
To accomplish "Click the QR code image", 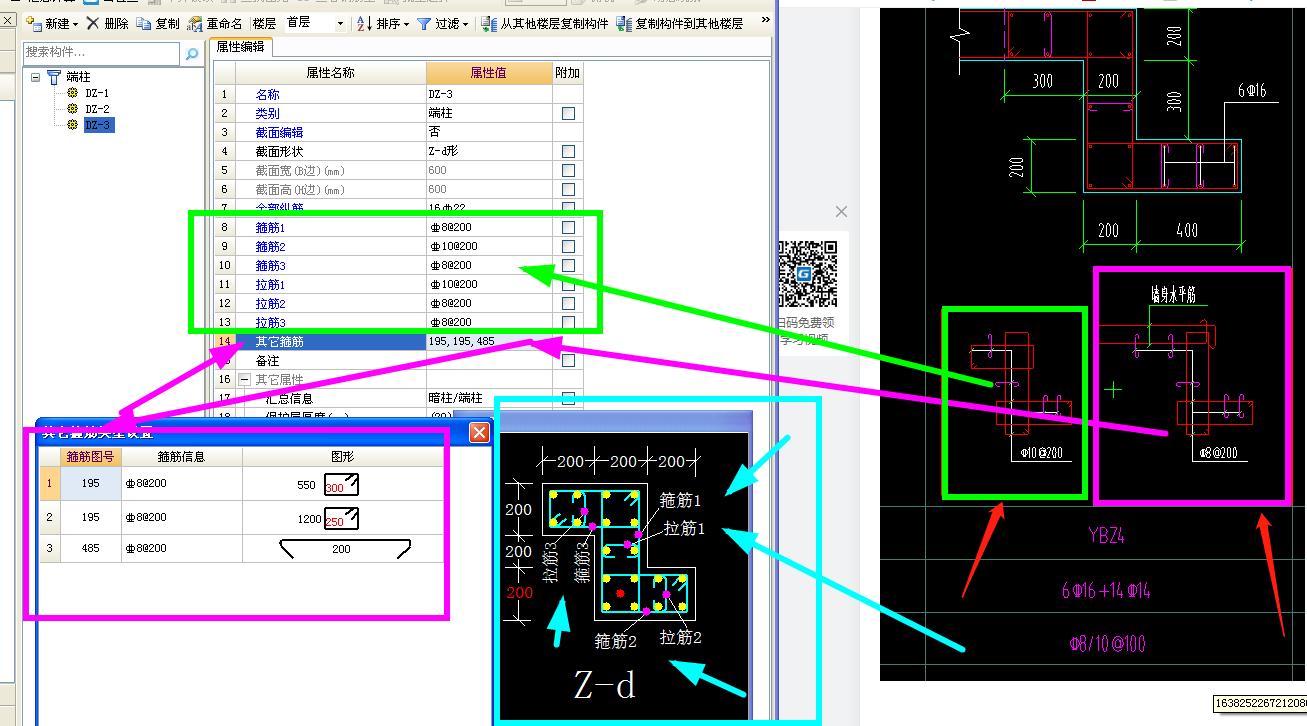I will click(807, 273).
